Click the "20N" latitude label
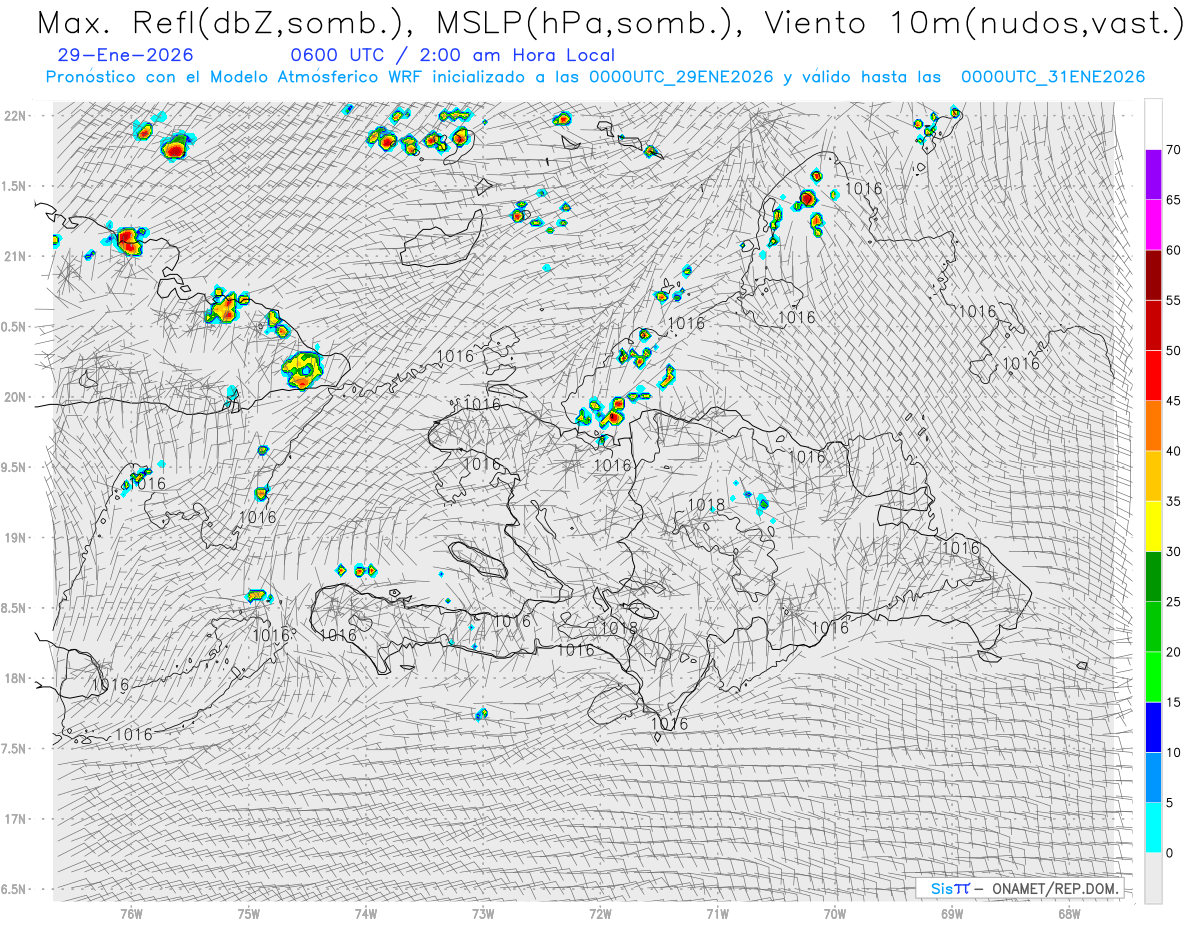1200x927 pixels. 16,397
